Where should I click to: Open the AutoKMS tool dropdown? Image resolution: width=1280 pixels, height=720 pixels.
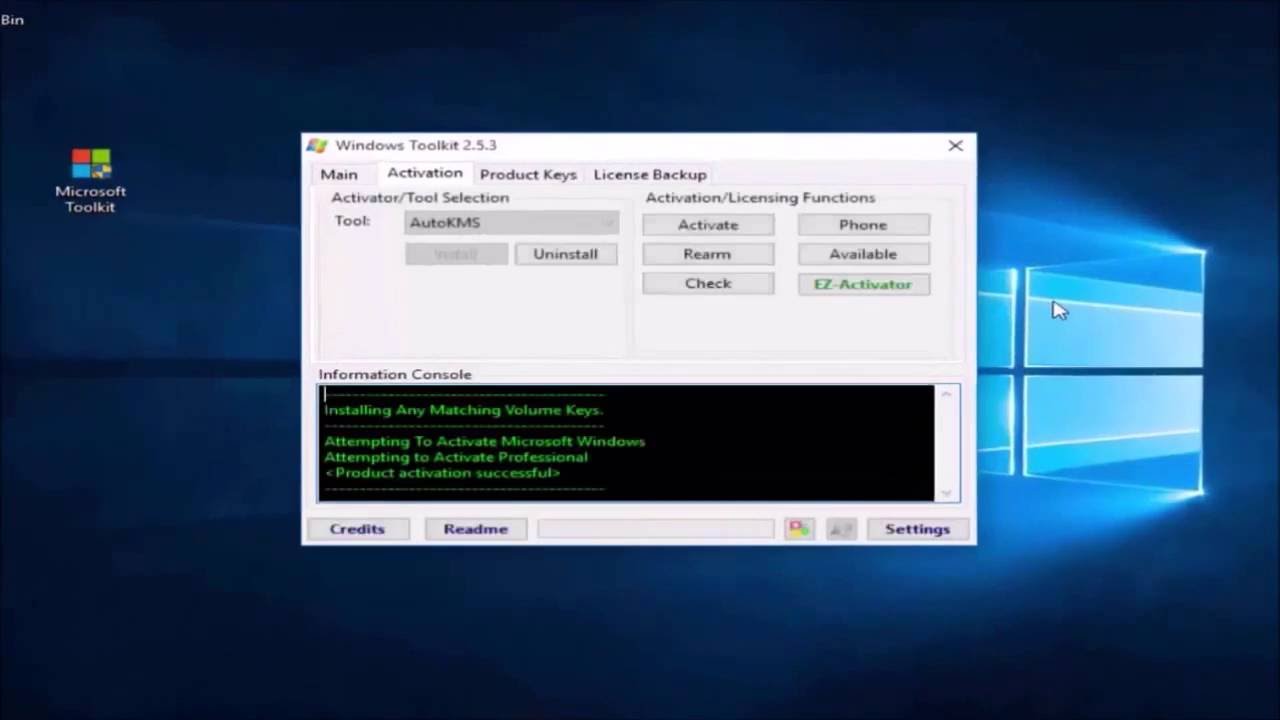pos(512,223)
